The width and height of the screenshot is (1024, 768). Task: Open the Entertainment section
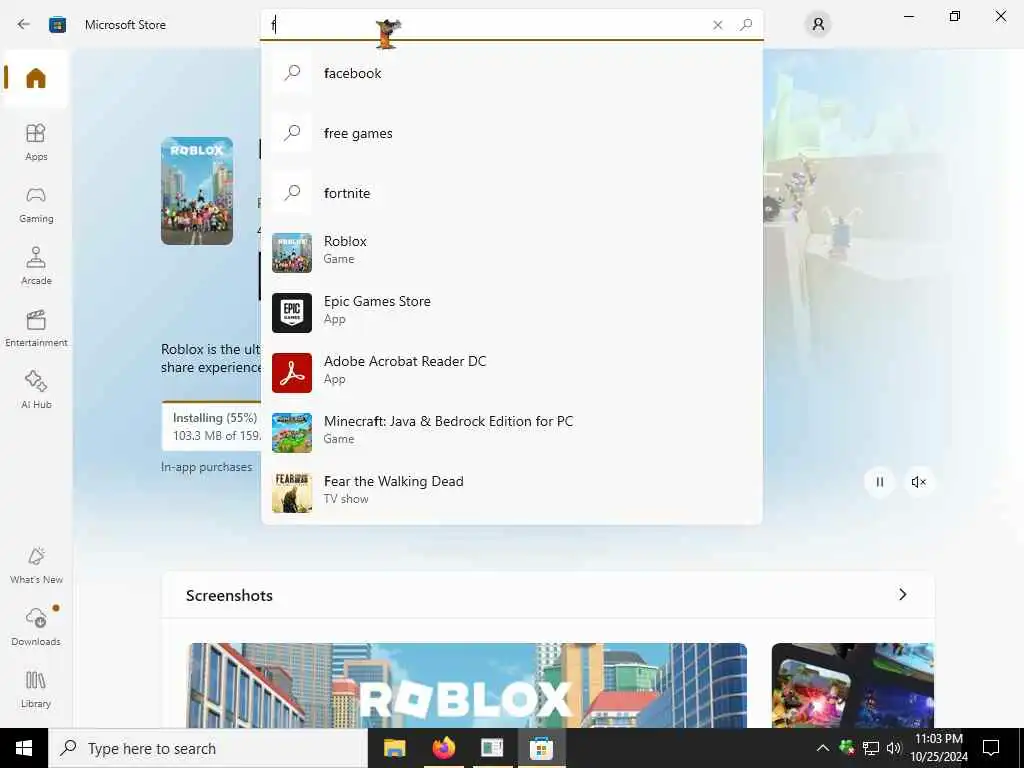36,328
